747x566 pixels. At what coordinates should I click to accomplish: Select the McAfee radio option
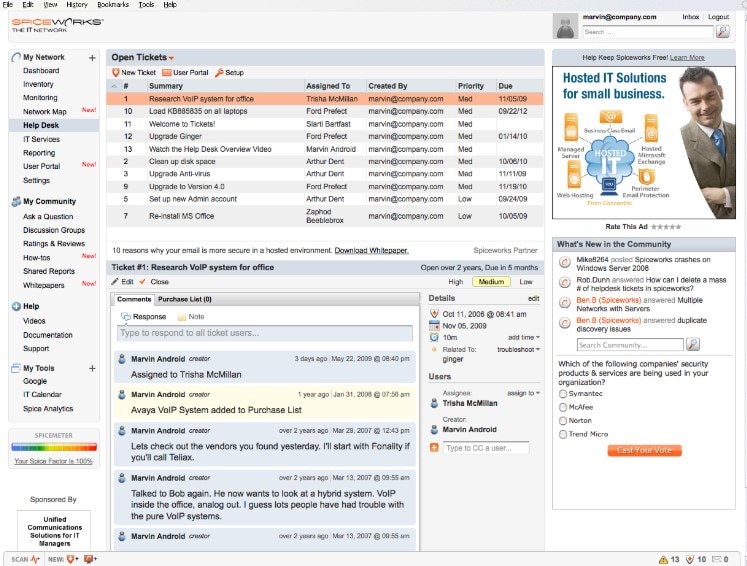563,407
